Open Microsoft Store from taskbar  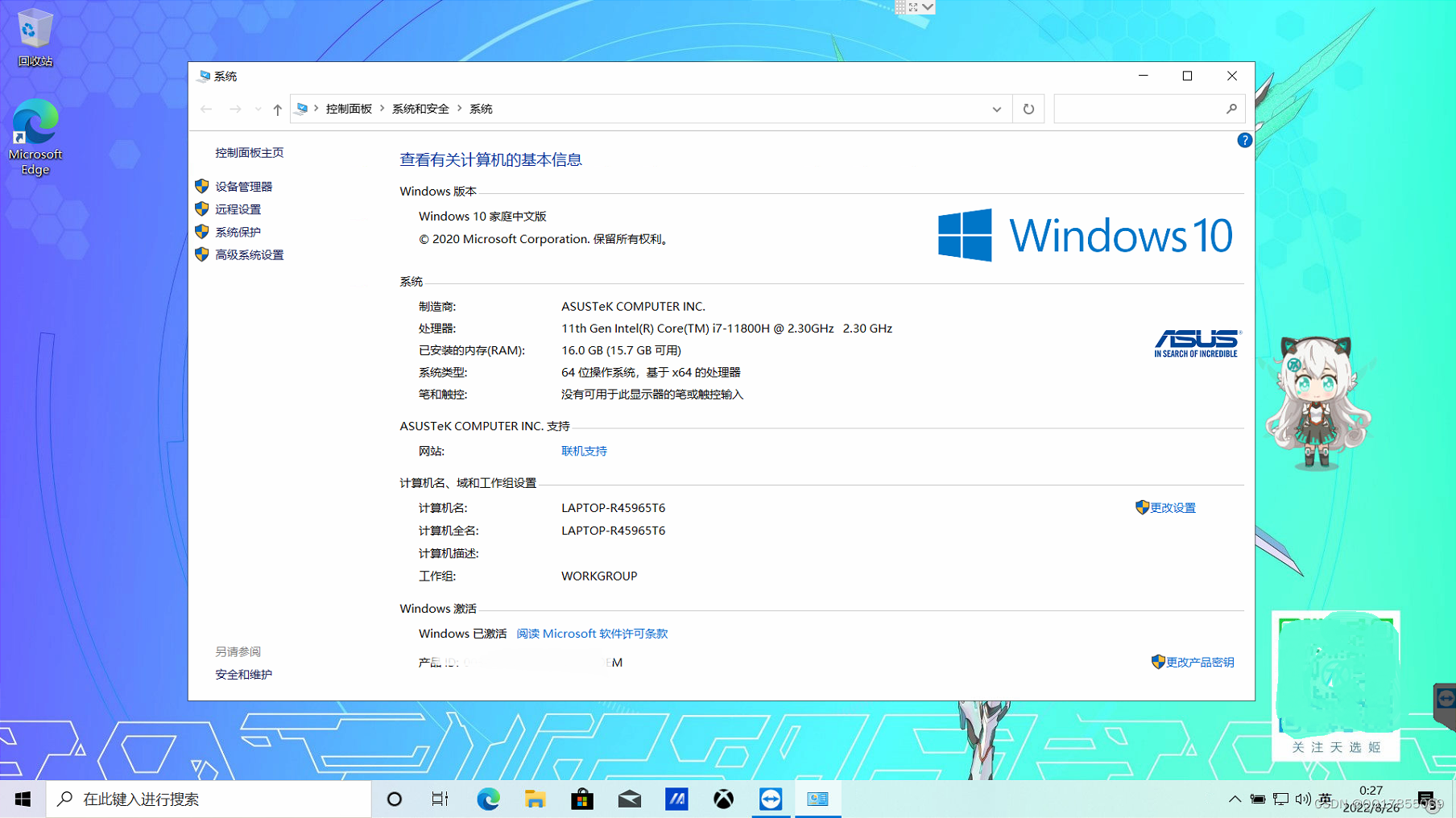tap(581, 799)
